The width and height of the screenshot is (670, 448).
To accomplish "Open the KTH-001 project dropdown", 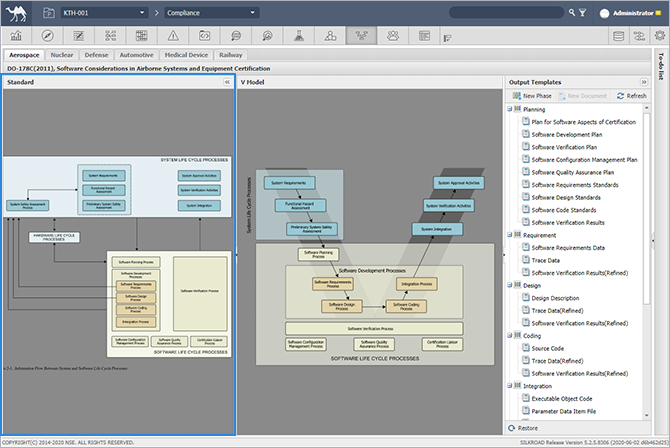I will (x=104, y=13).
